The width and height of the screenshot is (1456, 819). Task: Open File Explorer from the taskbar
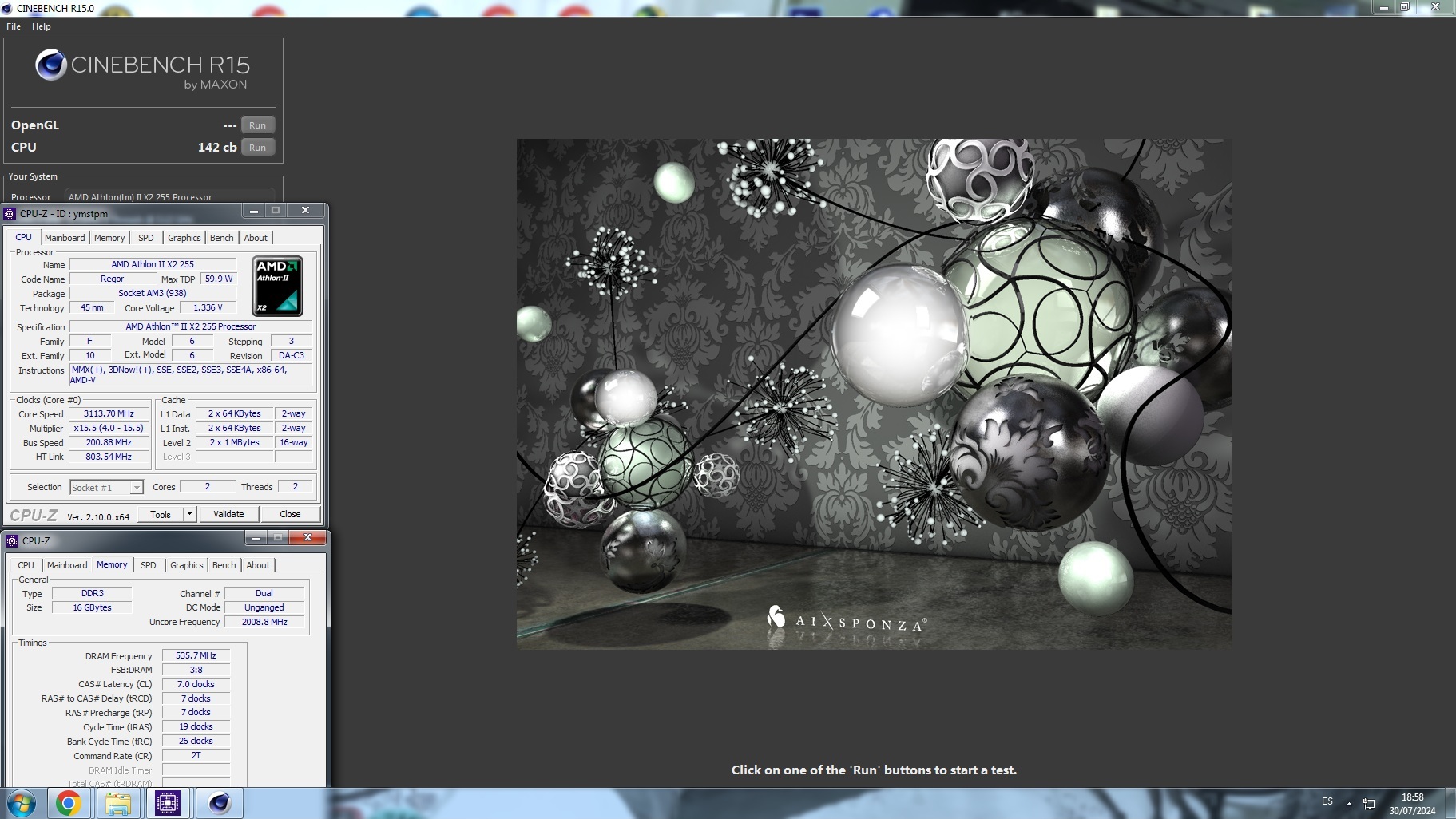click(x=118, y=803)
